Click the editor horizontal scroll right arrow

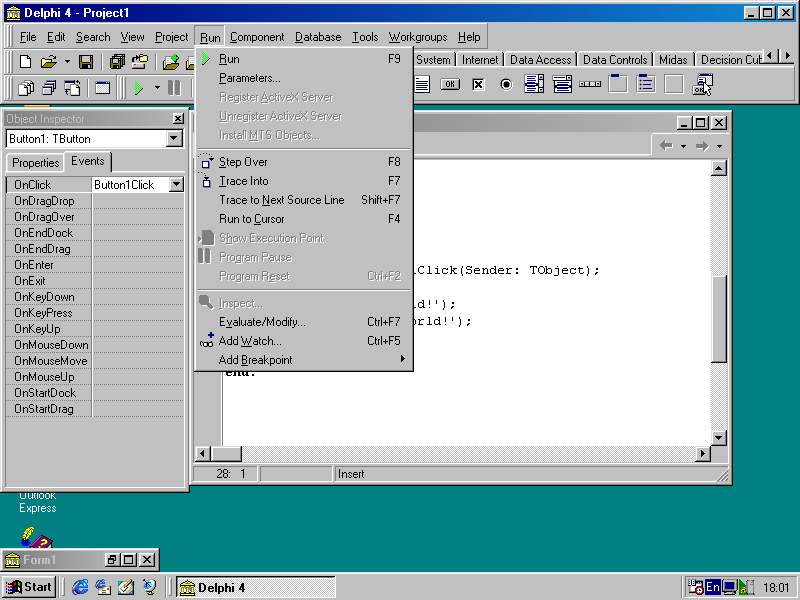click(x=703, y=453)
